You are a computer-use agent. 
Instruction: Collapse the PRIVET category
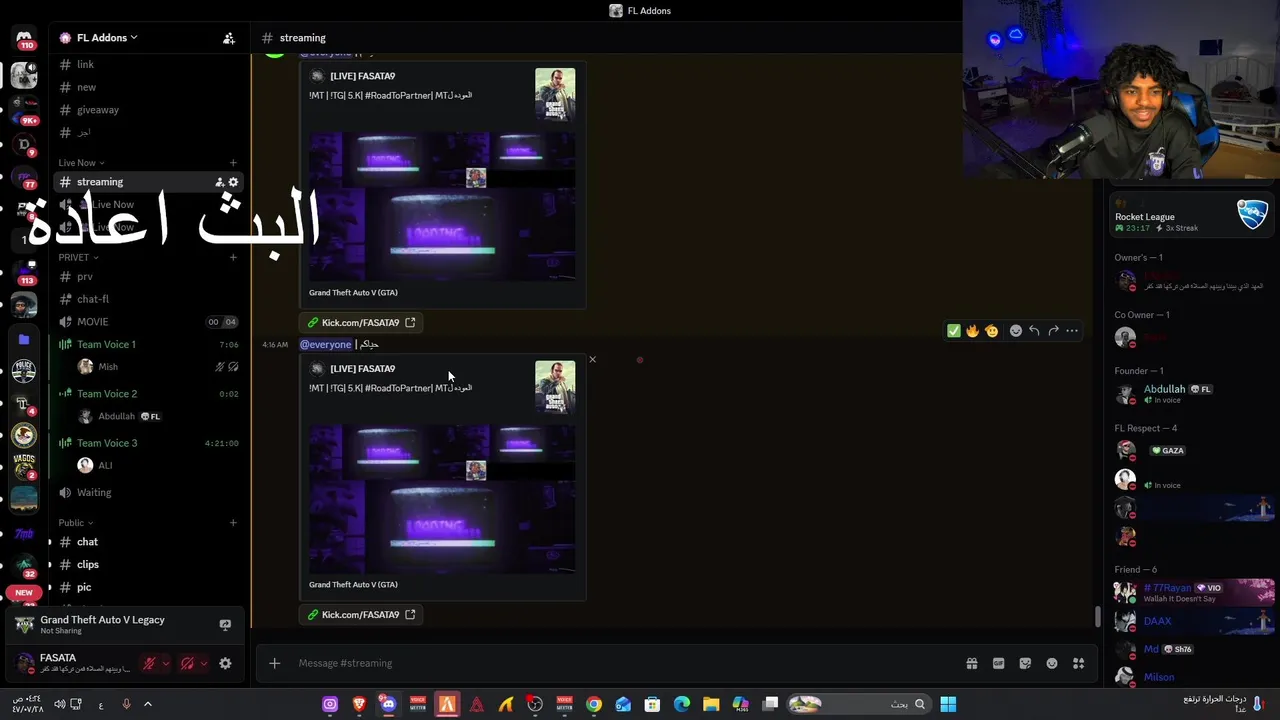click(x=78, y=257)
